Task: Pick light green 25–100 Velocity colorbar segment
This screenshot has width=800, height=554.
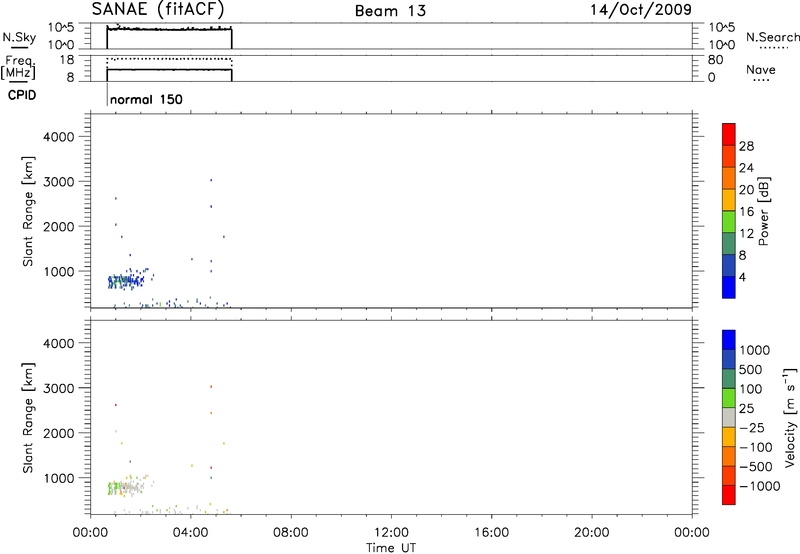Action: point(729,398)
